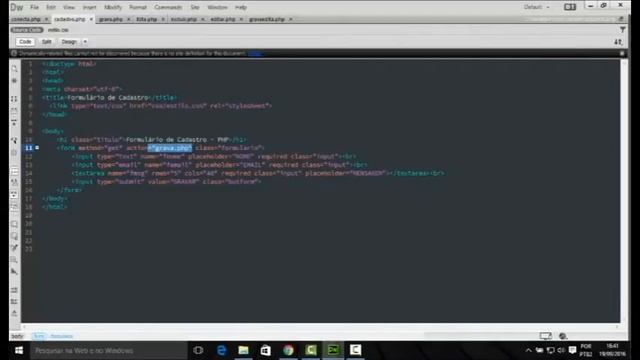
Task: Click the filter related files funnel icon
Action: click(x=622, y=29)
